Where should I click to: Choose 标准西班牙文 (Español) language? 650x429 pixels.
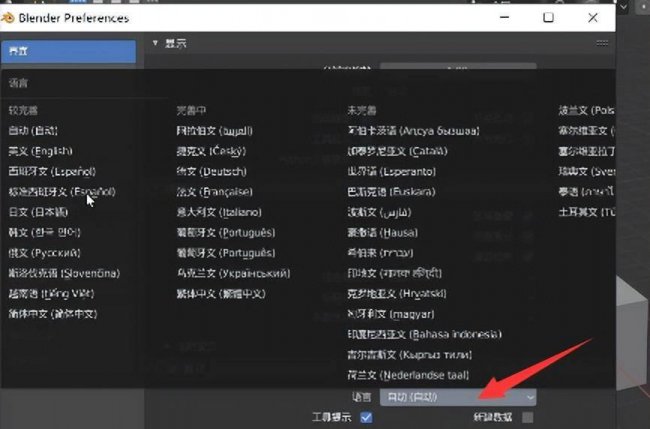coord(62,192)
